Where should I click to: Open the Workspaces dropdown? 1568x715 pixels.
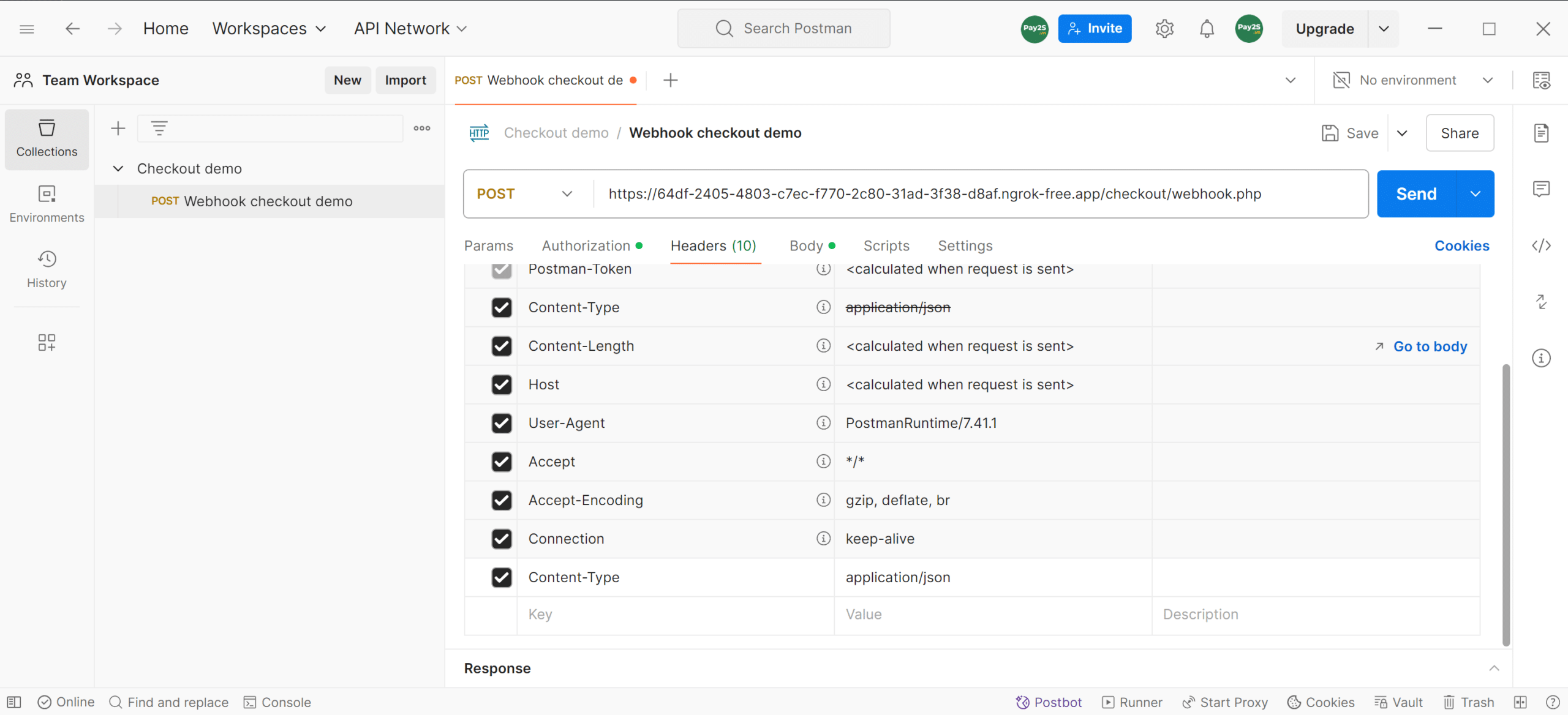point(269,29)
